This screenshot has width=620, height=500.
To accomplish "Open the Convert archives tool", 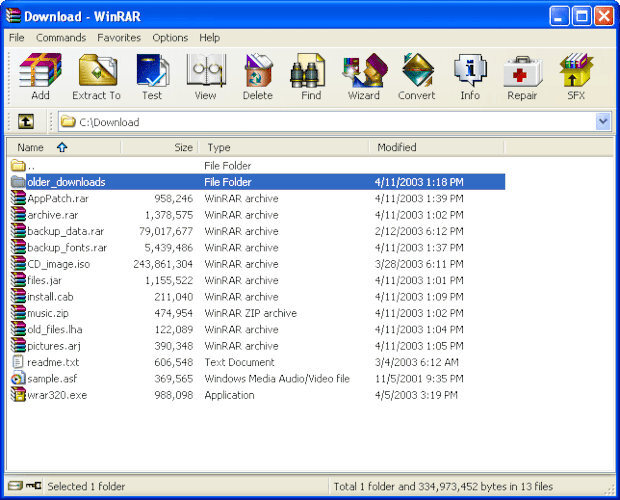I will click(417, 77).
